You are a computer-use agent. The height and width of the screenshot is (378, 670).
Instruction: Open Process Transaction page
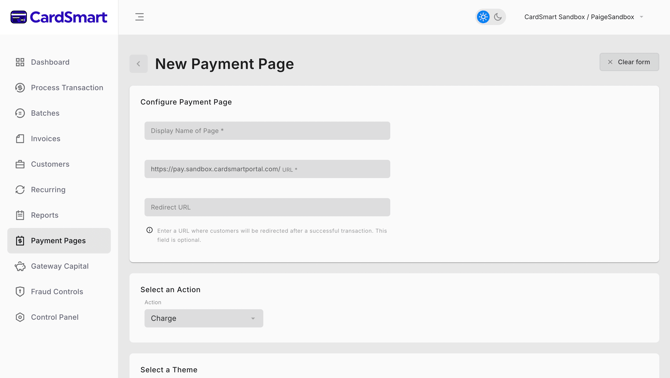(x=67, y=88)
